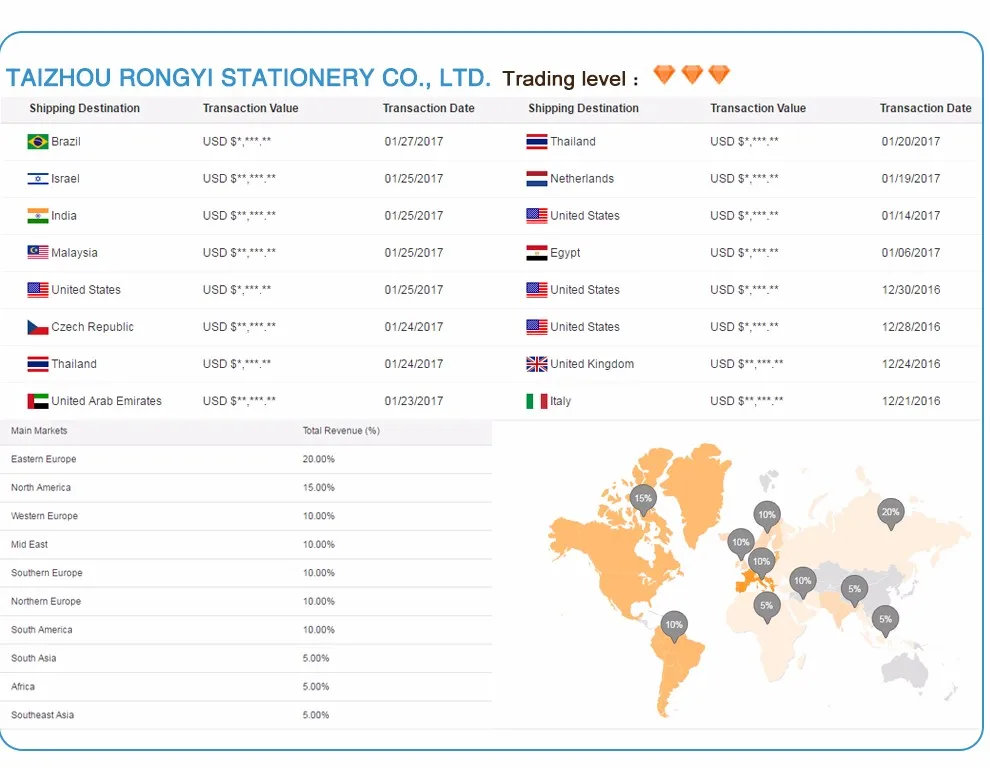Select the 'South America' market row
The image size is (990, 768).
coord(246,630)
